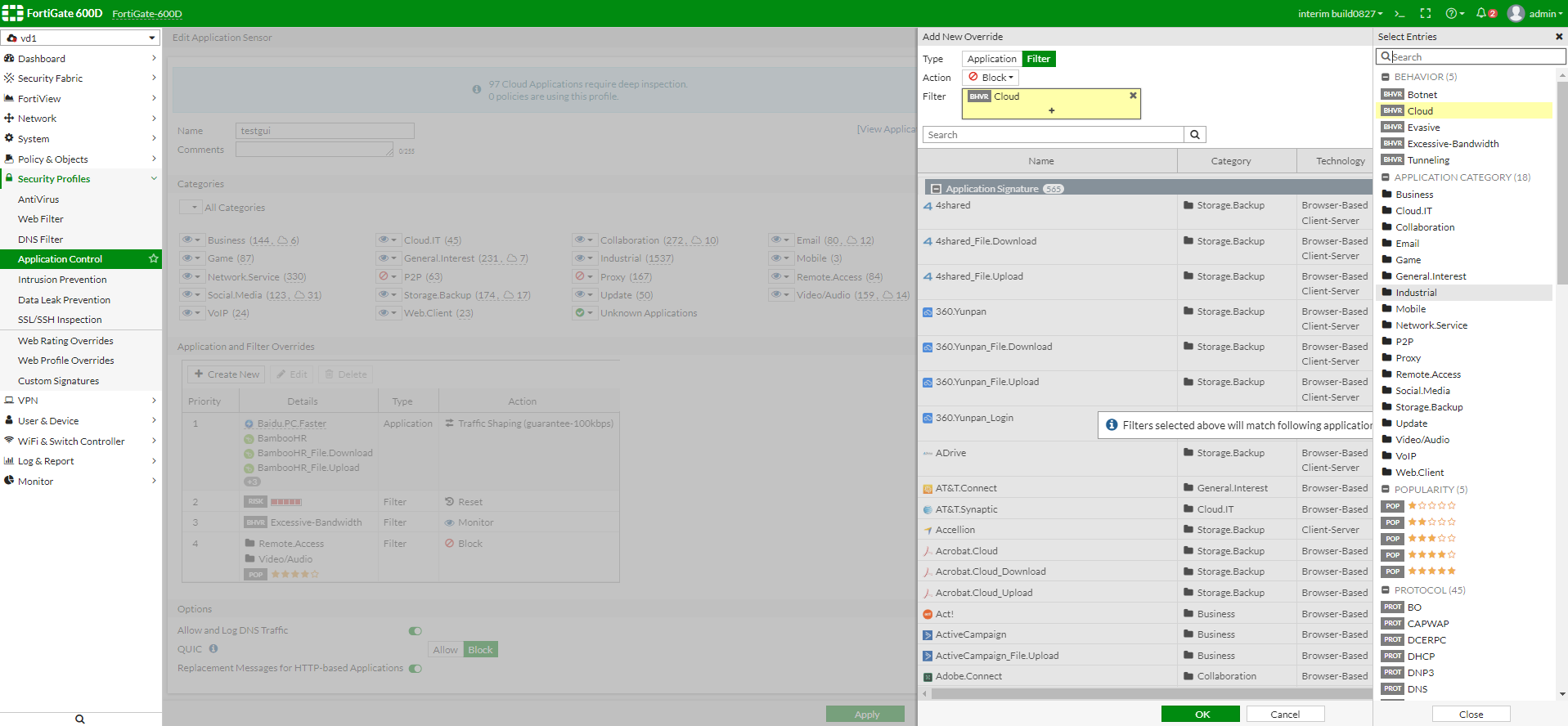Image resolution: width=1568 pixels, height=726 pixels.
Task: Click the Security Fabric sidebar icon
Action: pos(9,78)
